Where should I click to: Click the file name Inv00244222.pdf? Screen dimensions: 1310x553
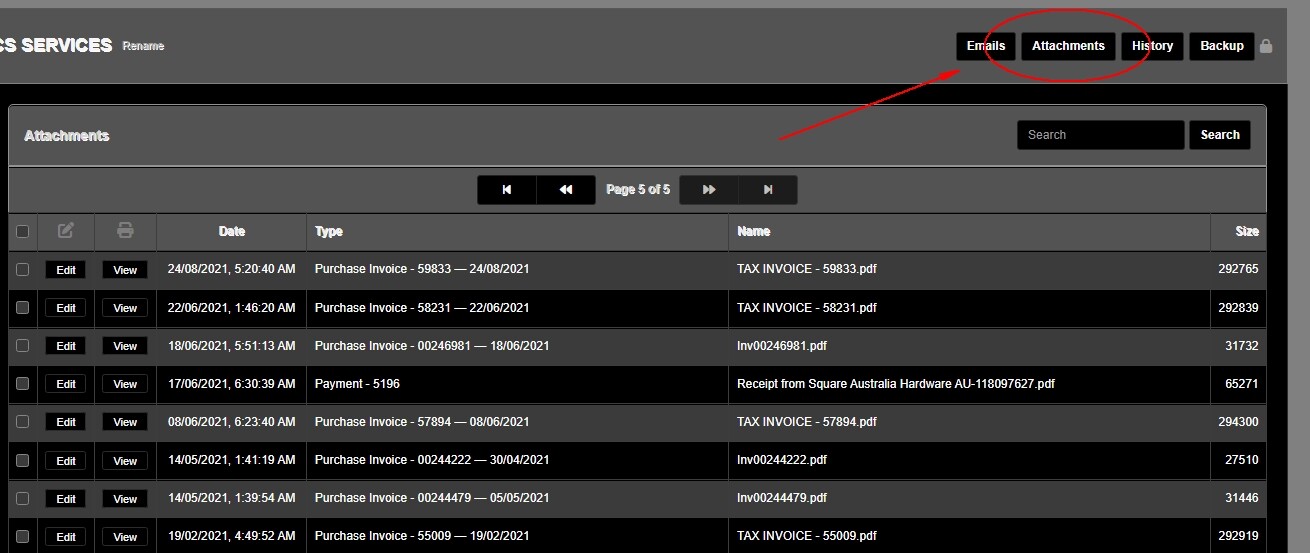tap(782, 460)
